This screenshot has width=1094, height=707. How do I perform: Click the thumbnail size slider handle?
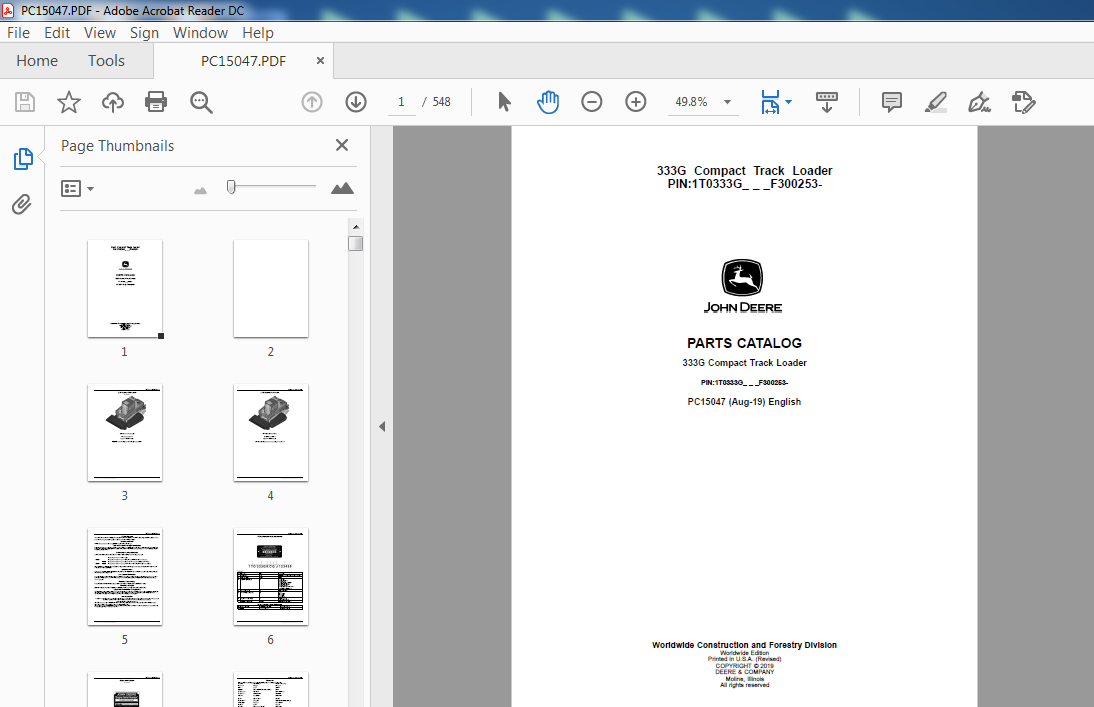coord(231,186)
